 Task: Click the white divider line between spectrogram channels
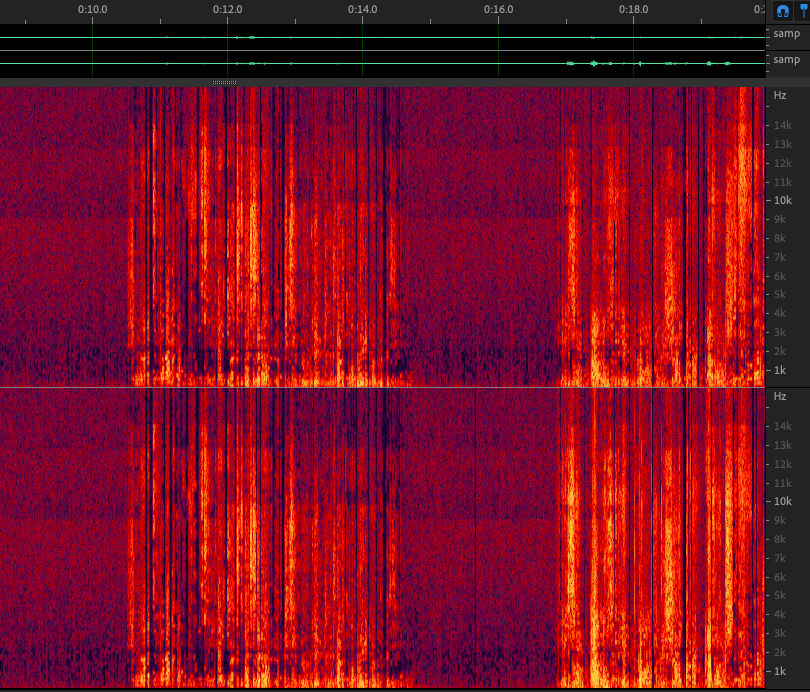point(380,387)
